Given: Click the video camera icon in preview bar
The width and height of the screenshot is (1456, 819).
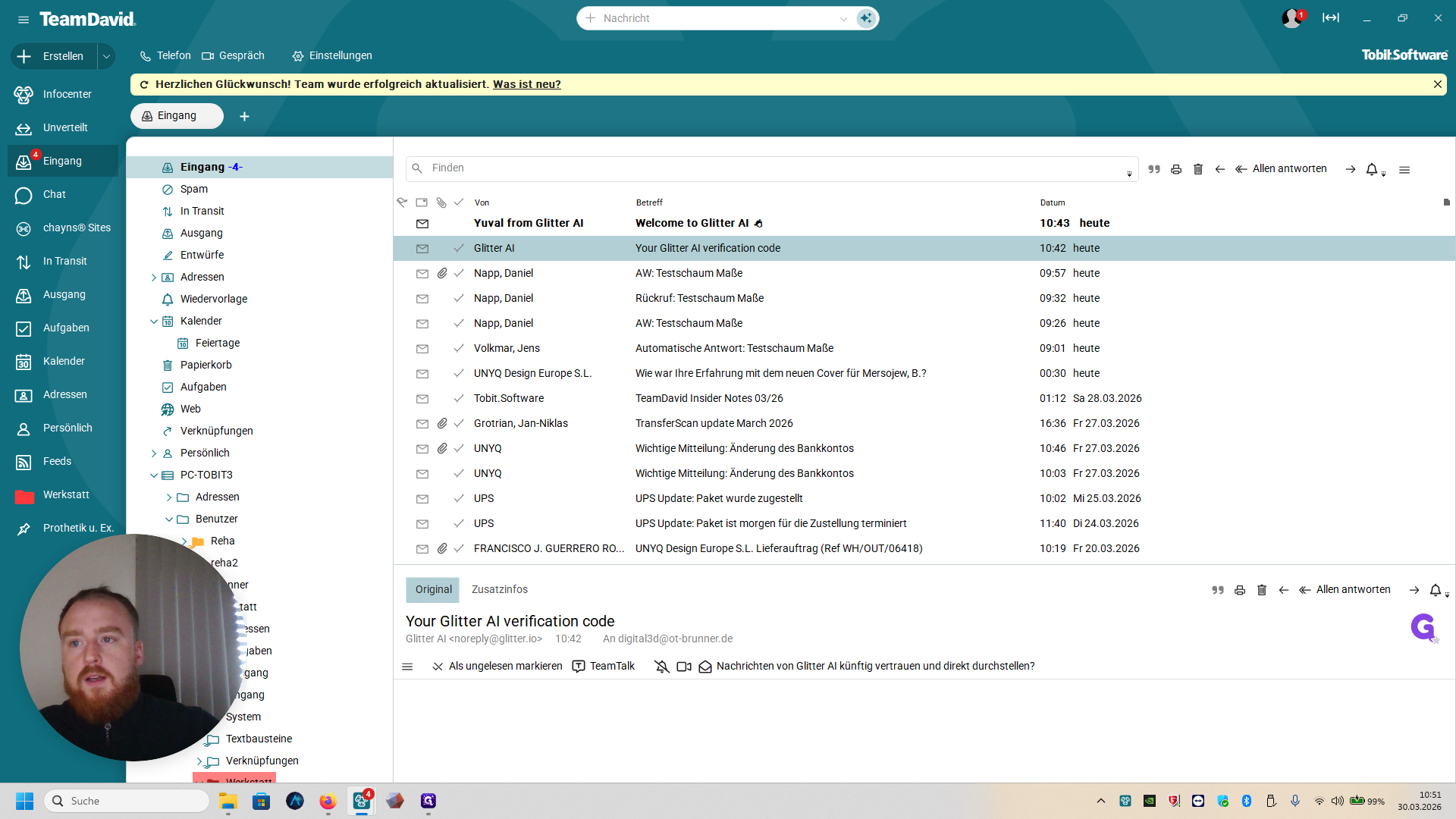Looking at the screenshot, I should pos(684,667).
